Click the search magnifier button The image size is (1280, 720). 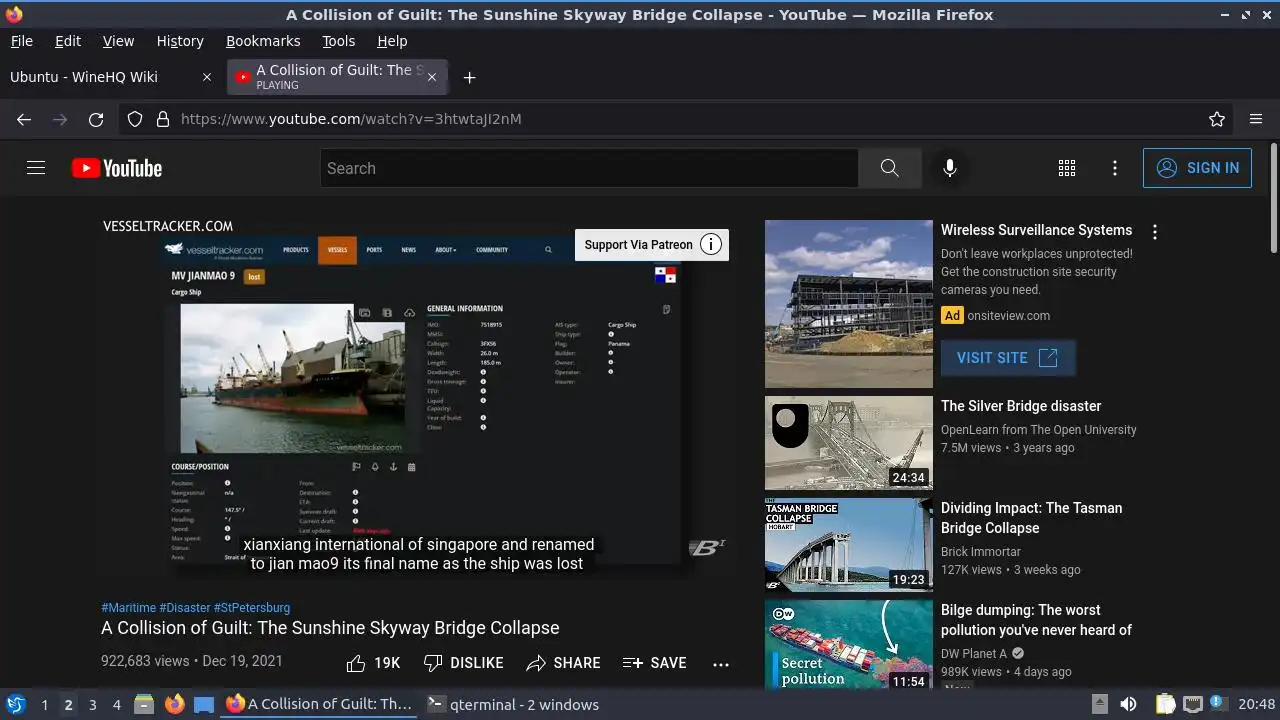[x=889, y=168]
